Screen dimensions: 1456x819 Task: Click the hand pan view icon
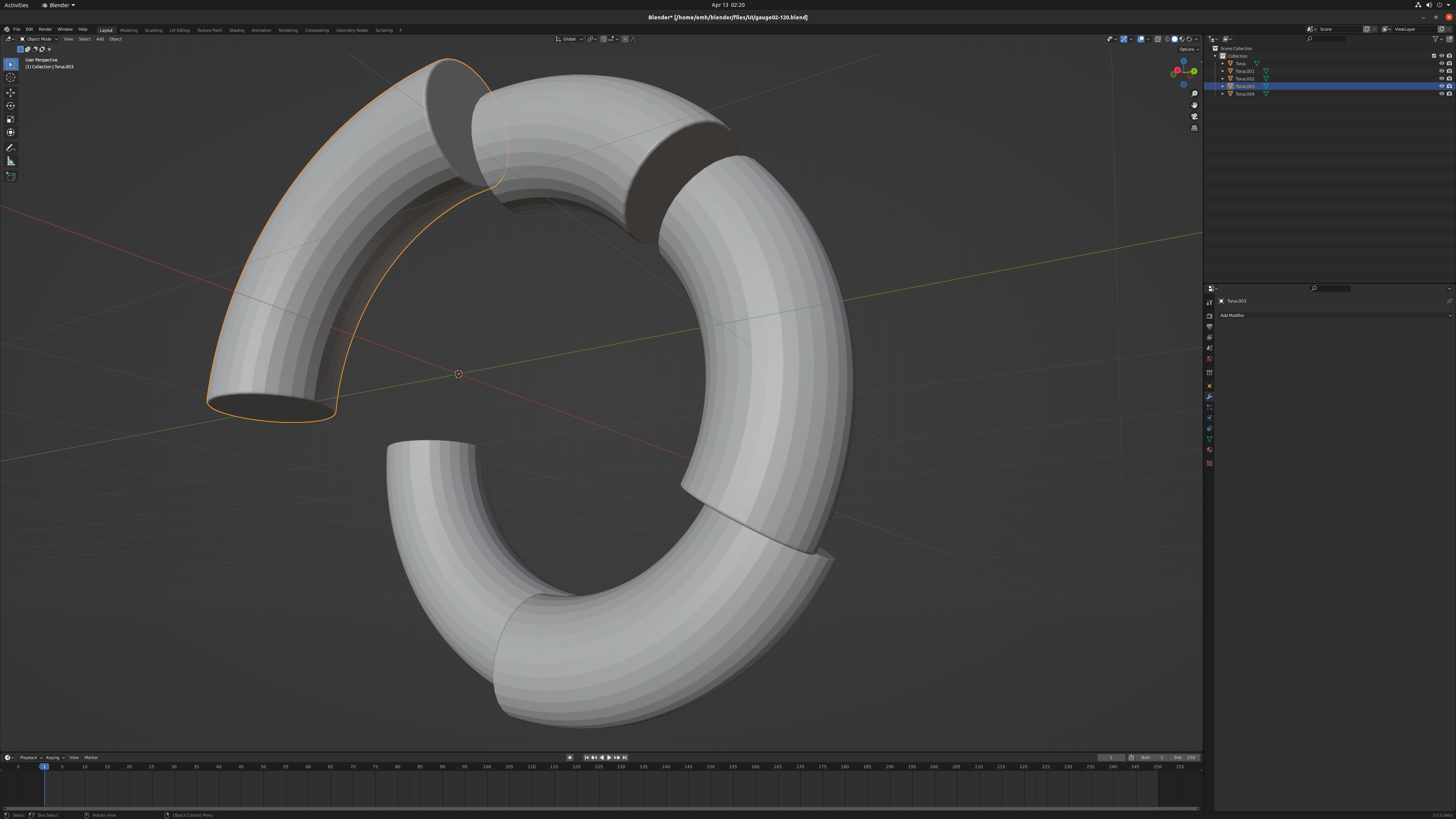[x=1194, y=105]
